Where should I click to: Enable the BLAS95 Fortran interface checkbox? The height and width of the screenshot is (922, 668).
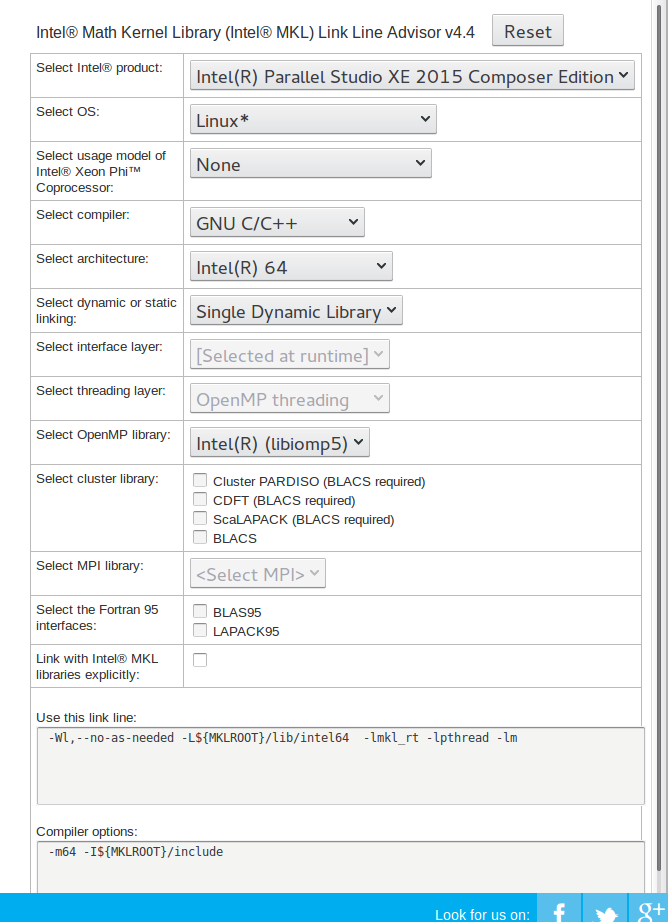[200, 612]
